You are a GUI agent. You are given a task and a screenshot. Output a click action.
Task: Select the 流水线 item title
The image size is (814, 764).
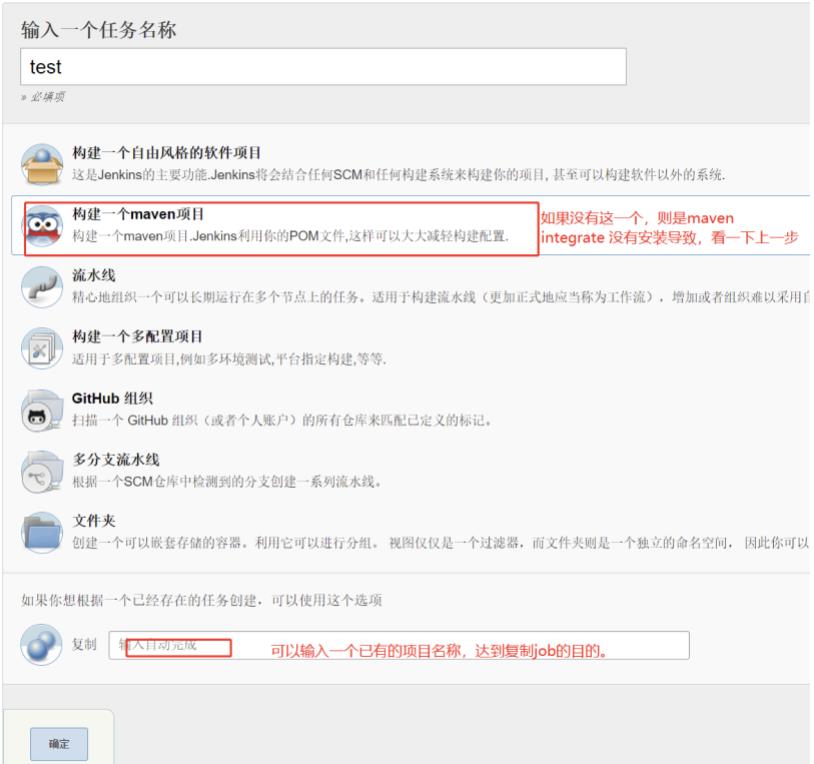[93, 275]
